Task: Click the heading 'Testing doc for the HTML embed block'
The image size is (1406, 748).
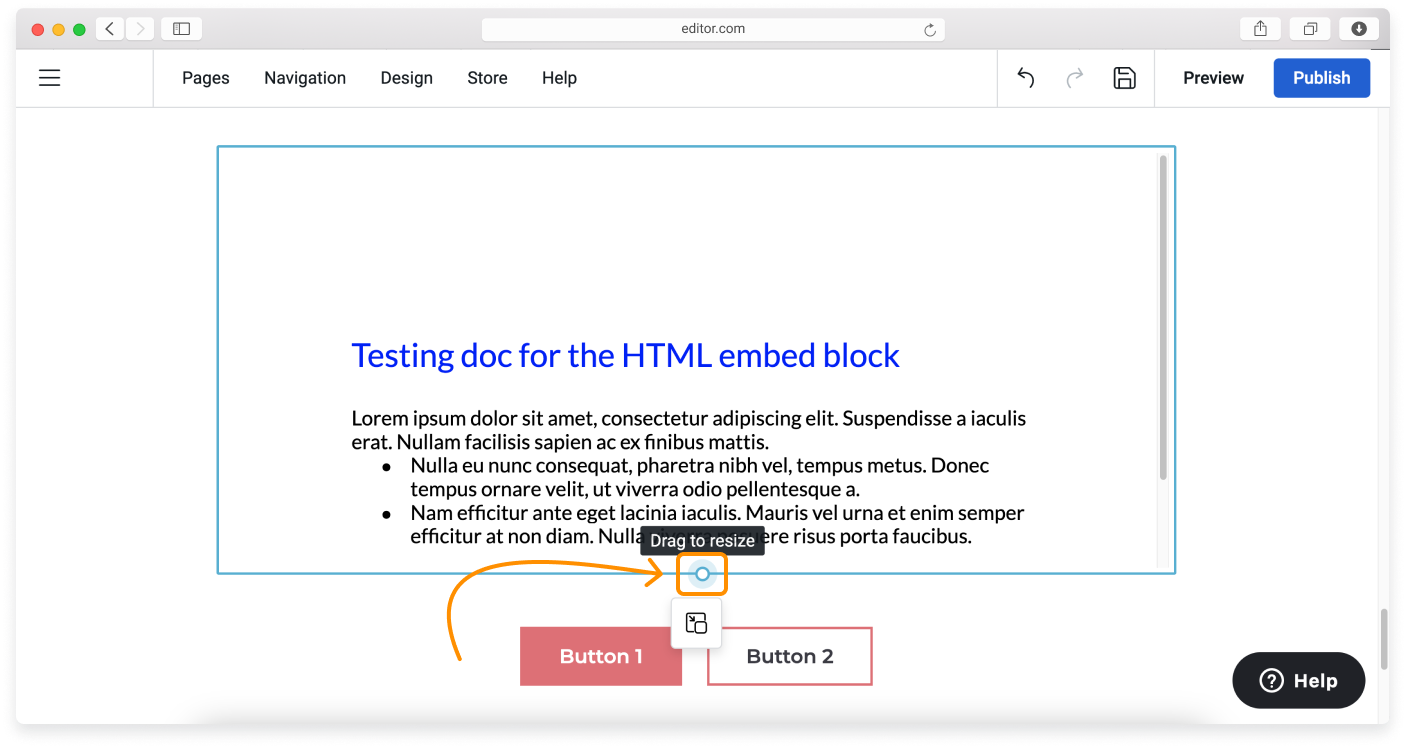Action: 626,355
